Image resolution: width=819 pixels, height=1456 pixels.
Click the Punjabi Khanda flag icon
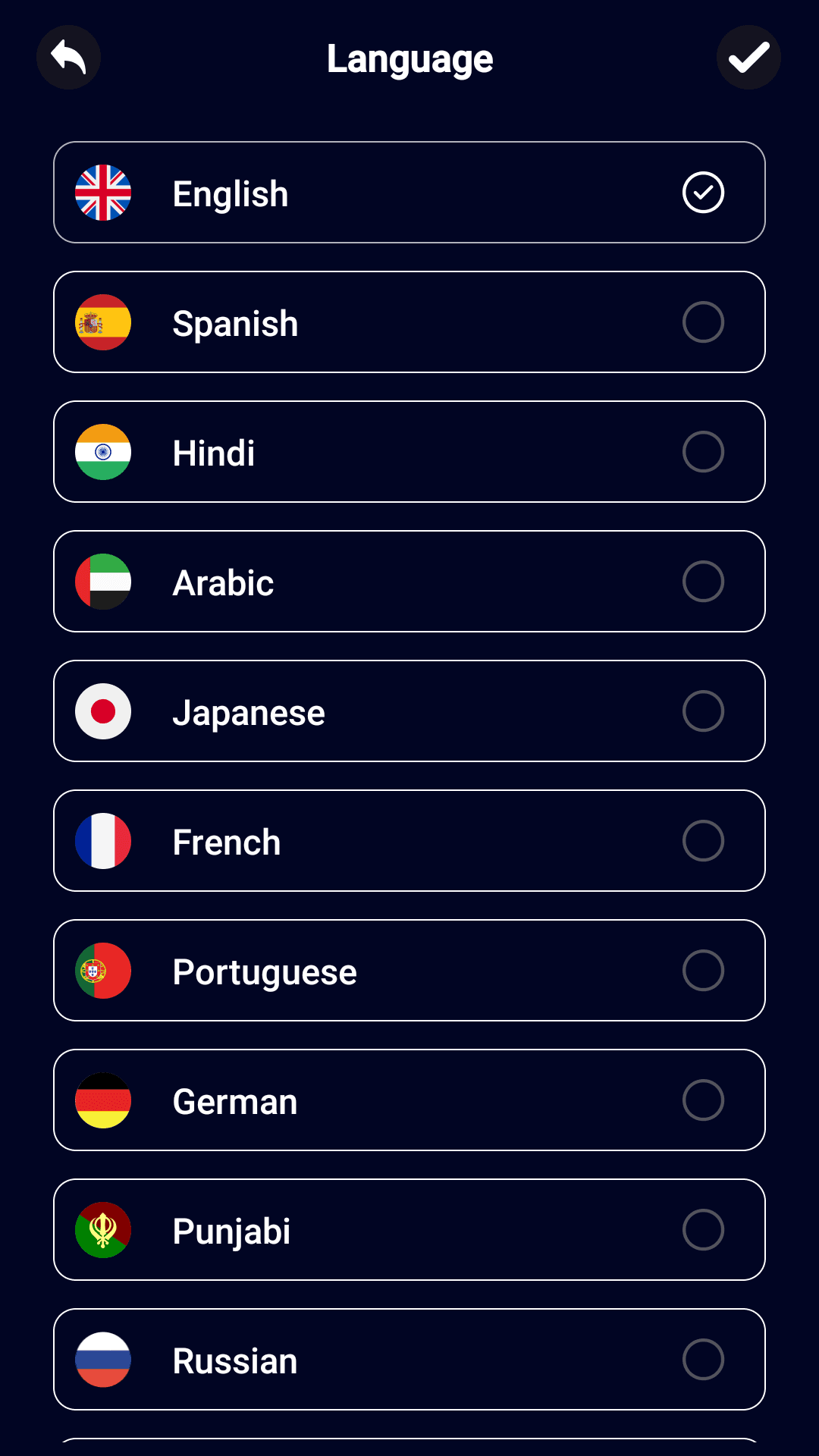coord(103,1230)
